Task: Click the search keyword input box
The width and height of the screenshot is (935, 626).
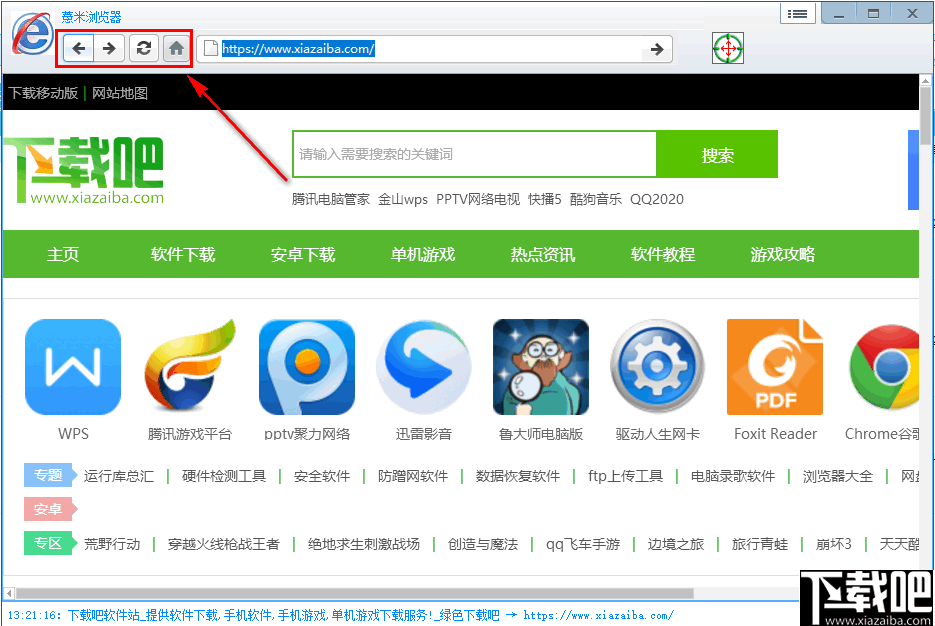Action: pyautogui.click(x=474, y=154)
